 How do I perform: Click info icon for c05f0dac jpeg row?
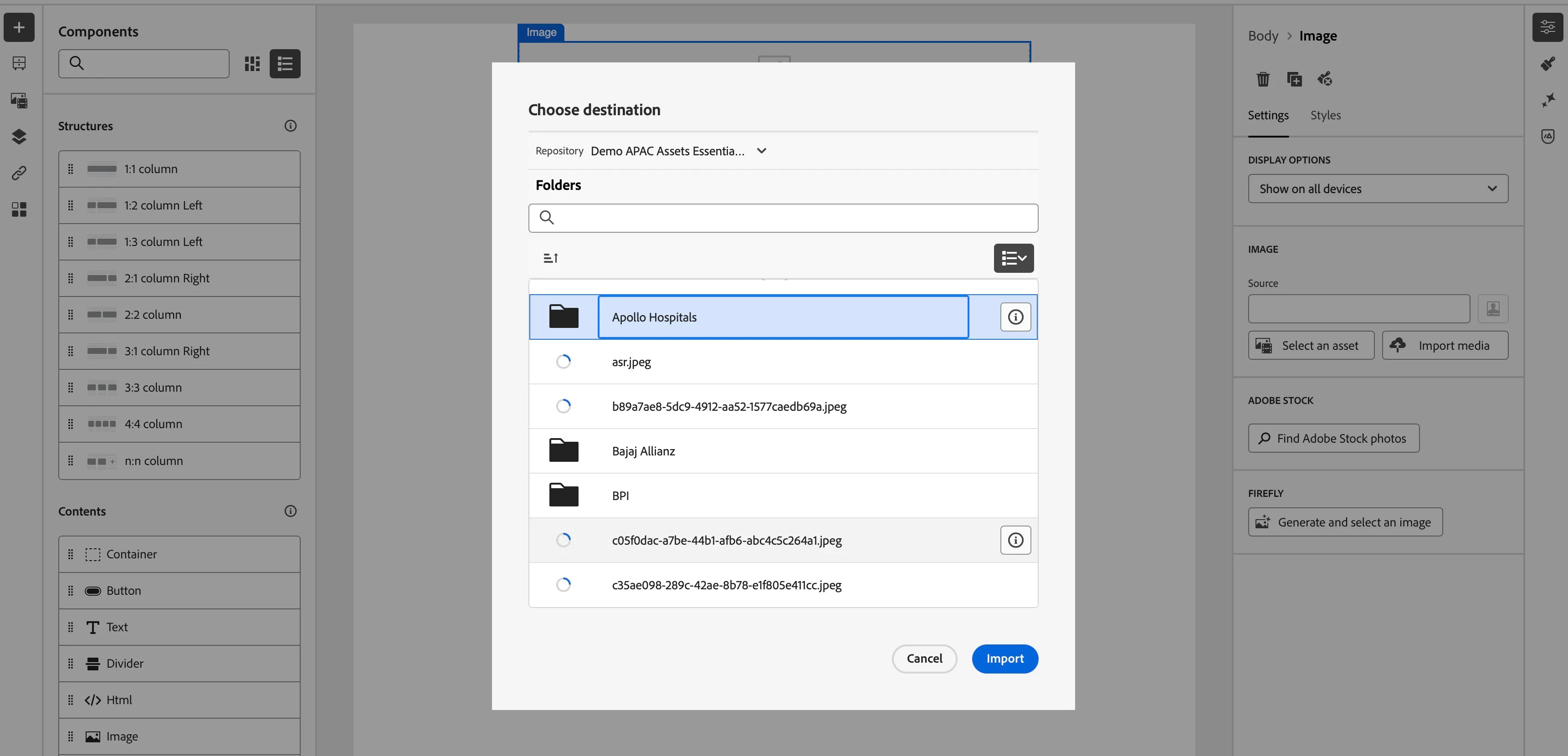coord(1015,541)
